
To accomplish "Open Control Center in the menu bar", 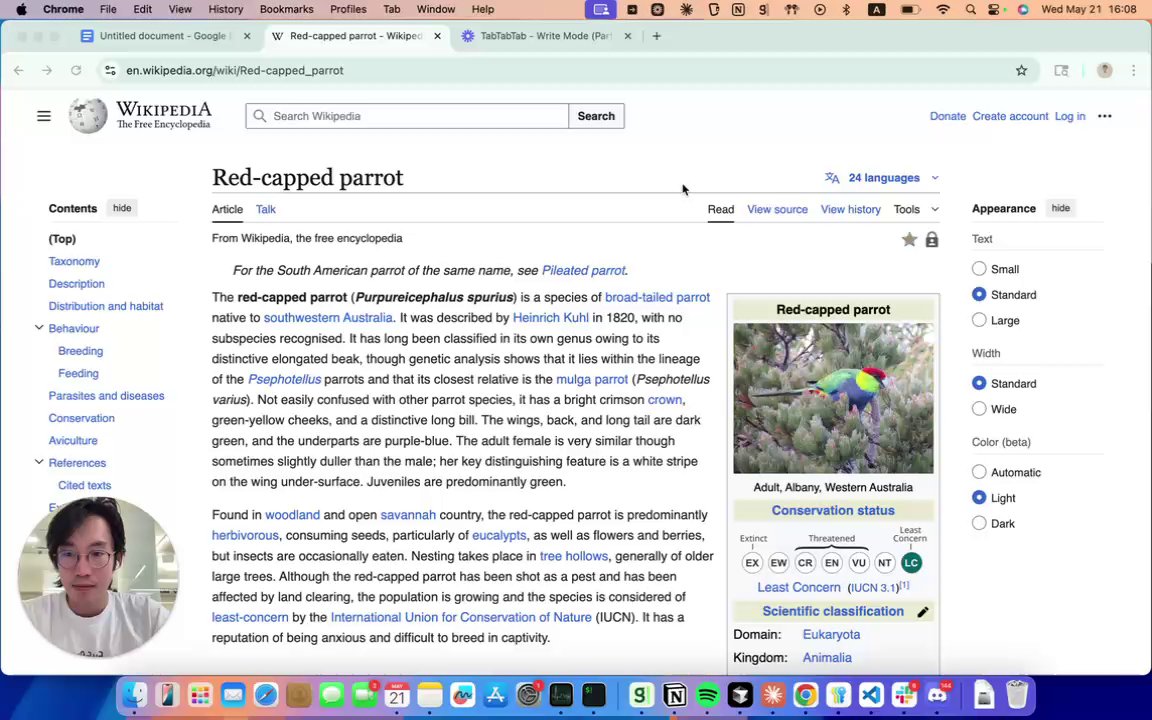I will pyautogui.click(x=995, y=10).
